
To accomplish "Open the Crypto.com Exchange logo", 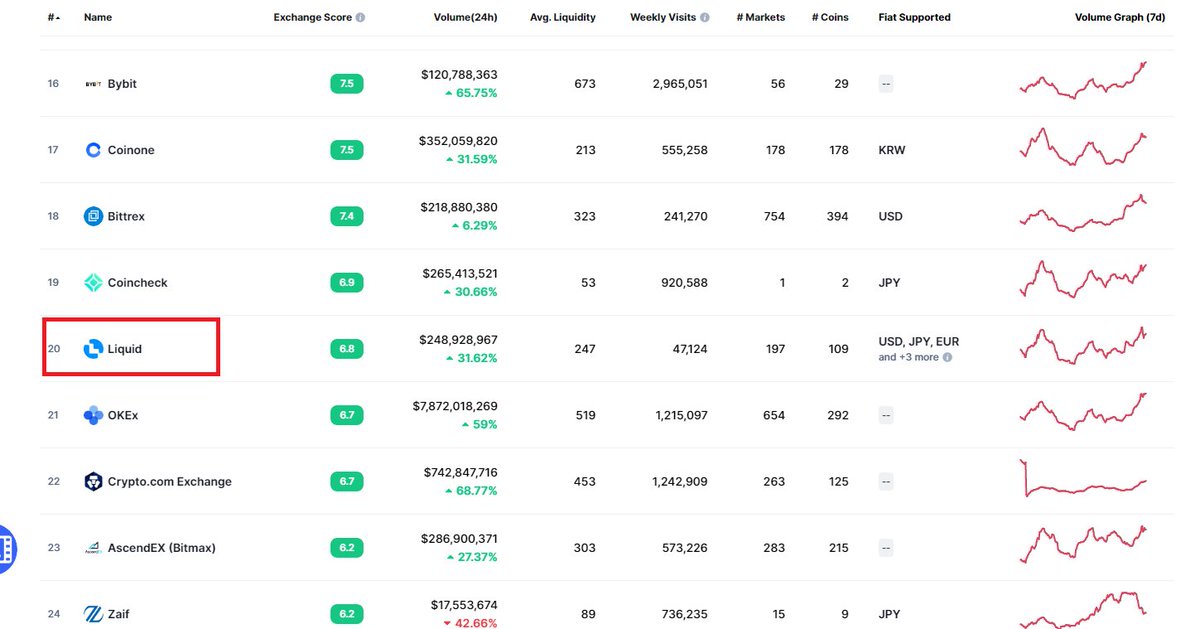I will click(93, 481).
